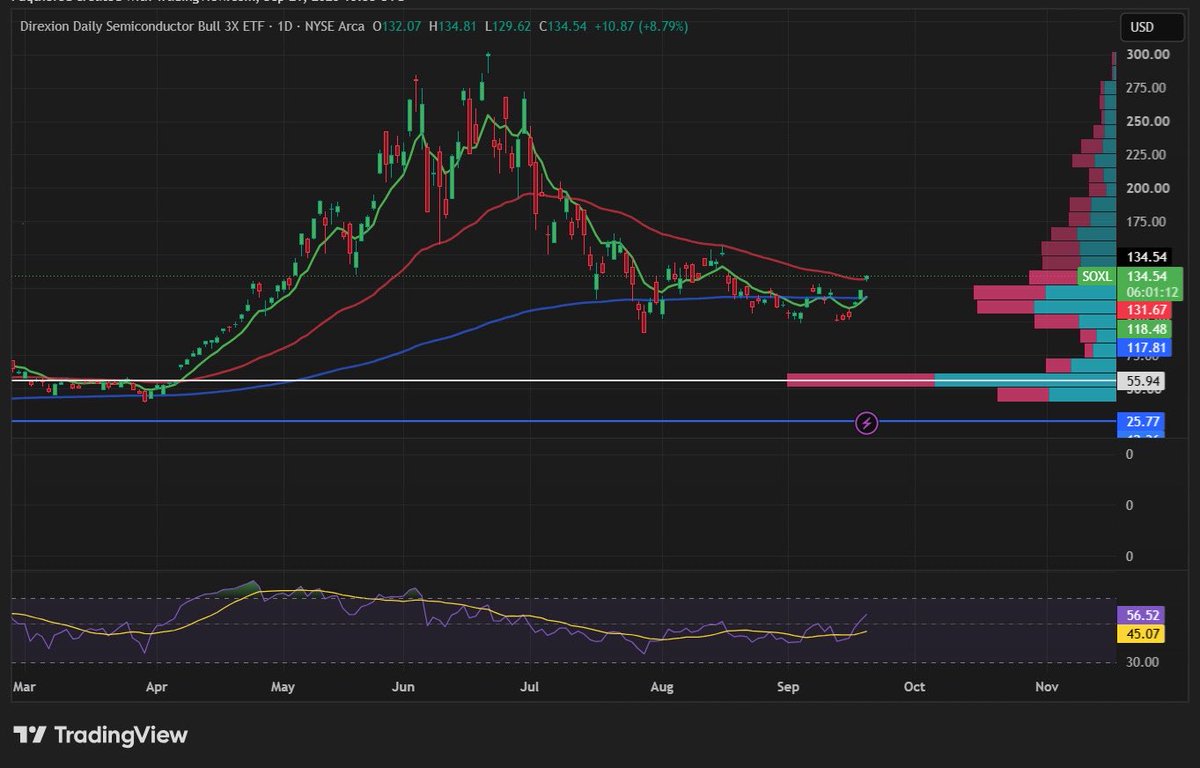Click the chart title 'Direxion Daily Semiconductor Bull 3X ETF'
1200x768 pixels.
point(143,25)
